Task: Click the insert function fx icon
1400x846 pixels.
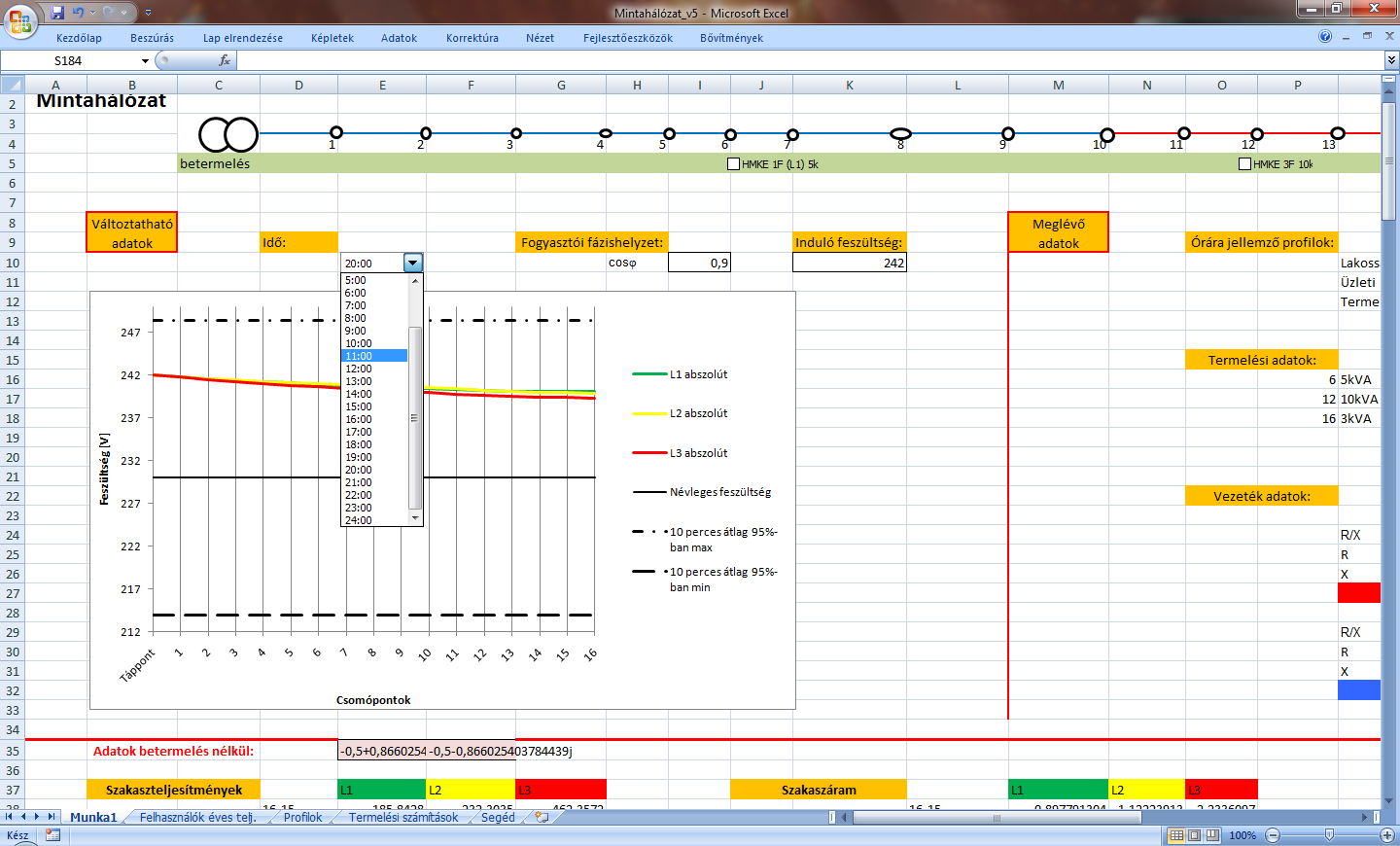Action: click(225, 60)
